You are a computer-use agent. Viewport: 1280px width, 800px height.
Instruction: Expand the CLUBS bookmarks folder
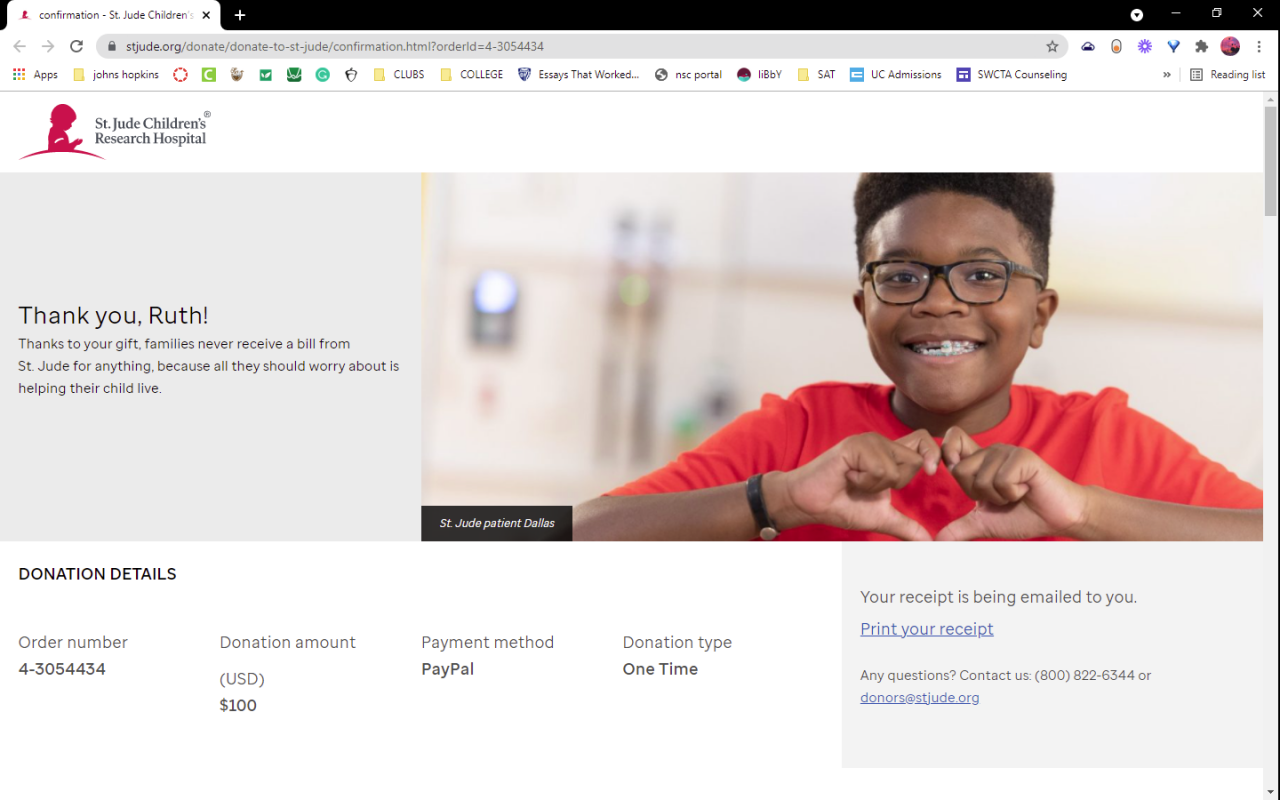399,74
